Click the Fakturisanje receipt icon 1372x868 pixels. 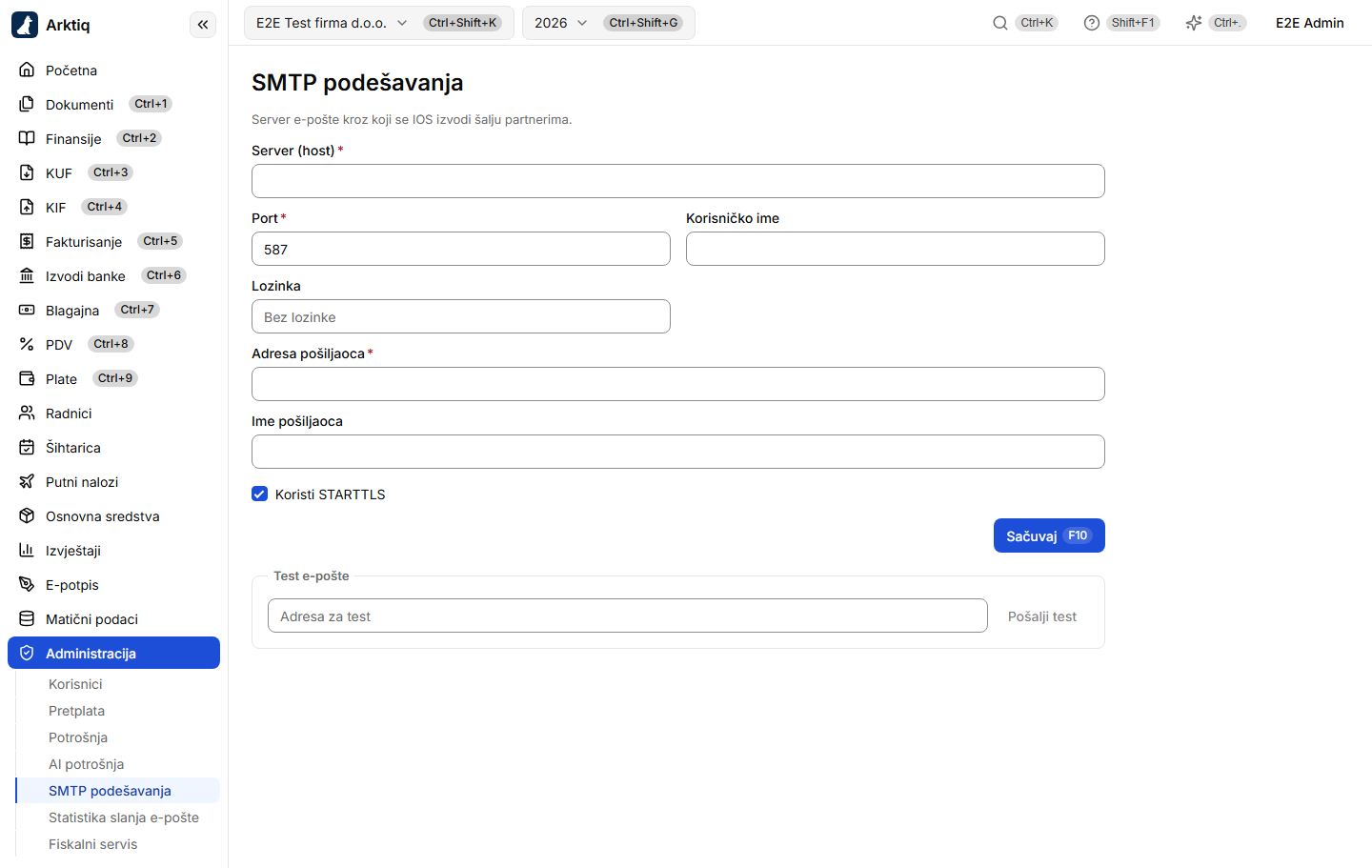tap(27, 241)
